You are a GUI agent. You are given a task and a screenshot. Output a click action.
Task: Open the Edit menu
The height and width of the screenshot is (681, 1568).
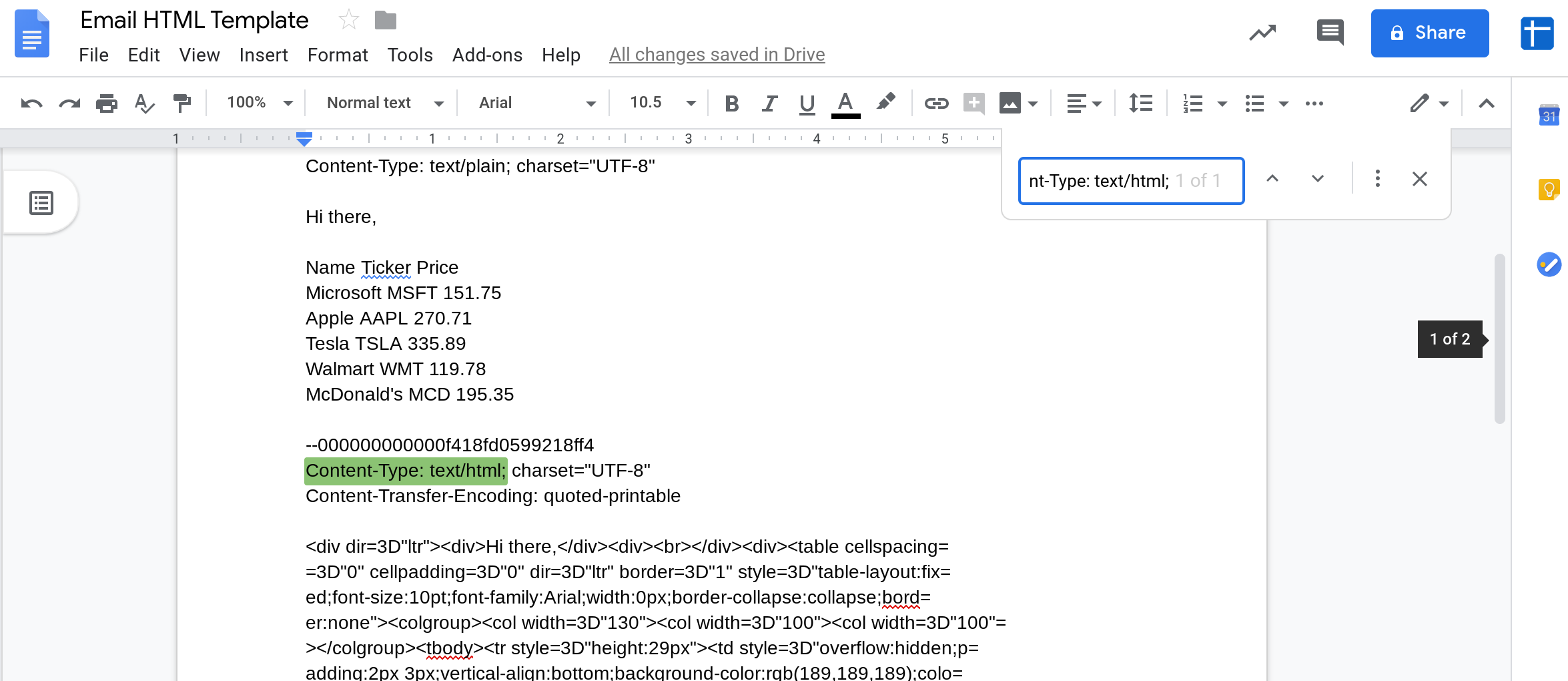[x=143, y=55]
